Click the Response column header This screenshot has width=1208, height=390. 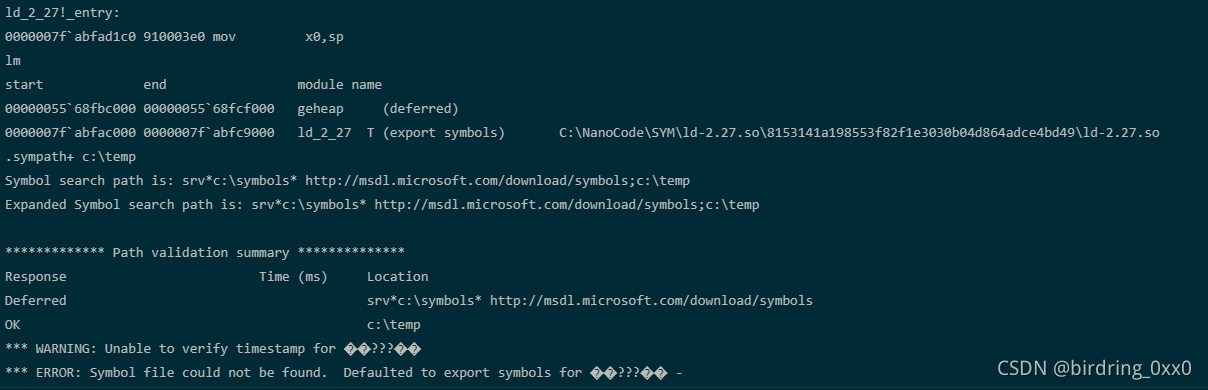(x=36, y=276)
